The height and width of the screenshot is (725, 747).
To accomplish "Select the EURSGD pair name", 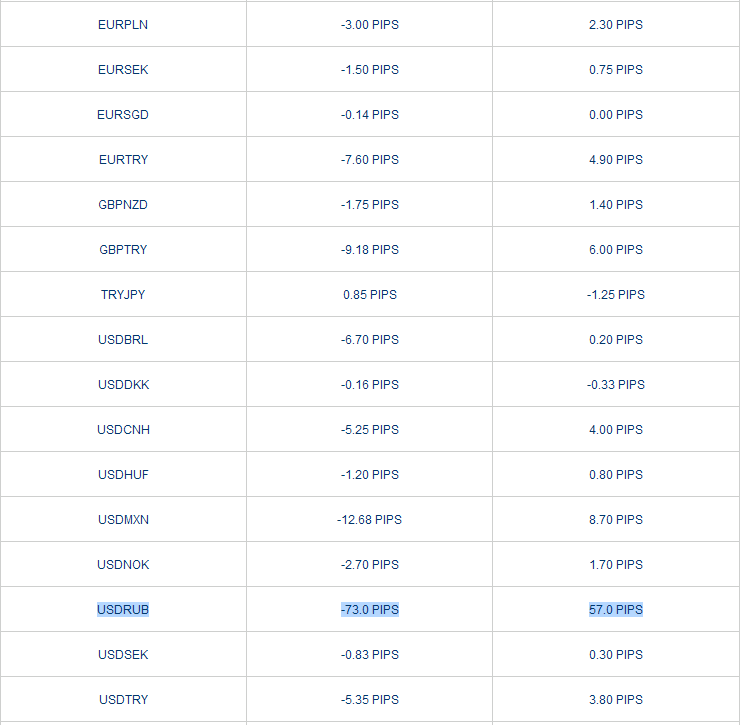I will point(123,114).
